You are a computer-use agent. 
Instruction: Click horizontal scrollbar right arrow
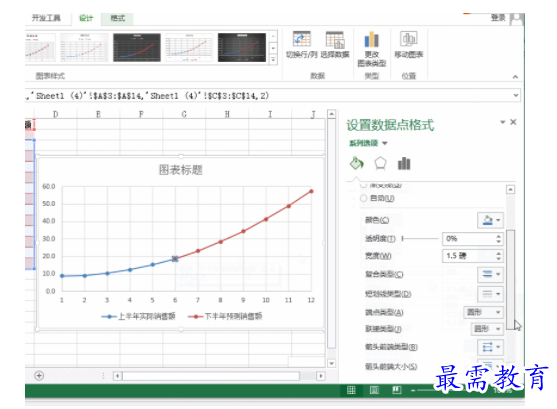(x=321, y=376)
